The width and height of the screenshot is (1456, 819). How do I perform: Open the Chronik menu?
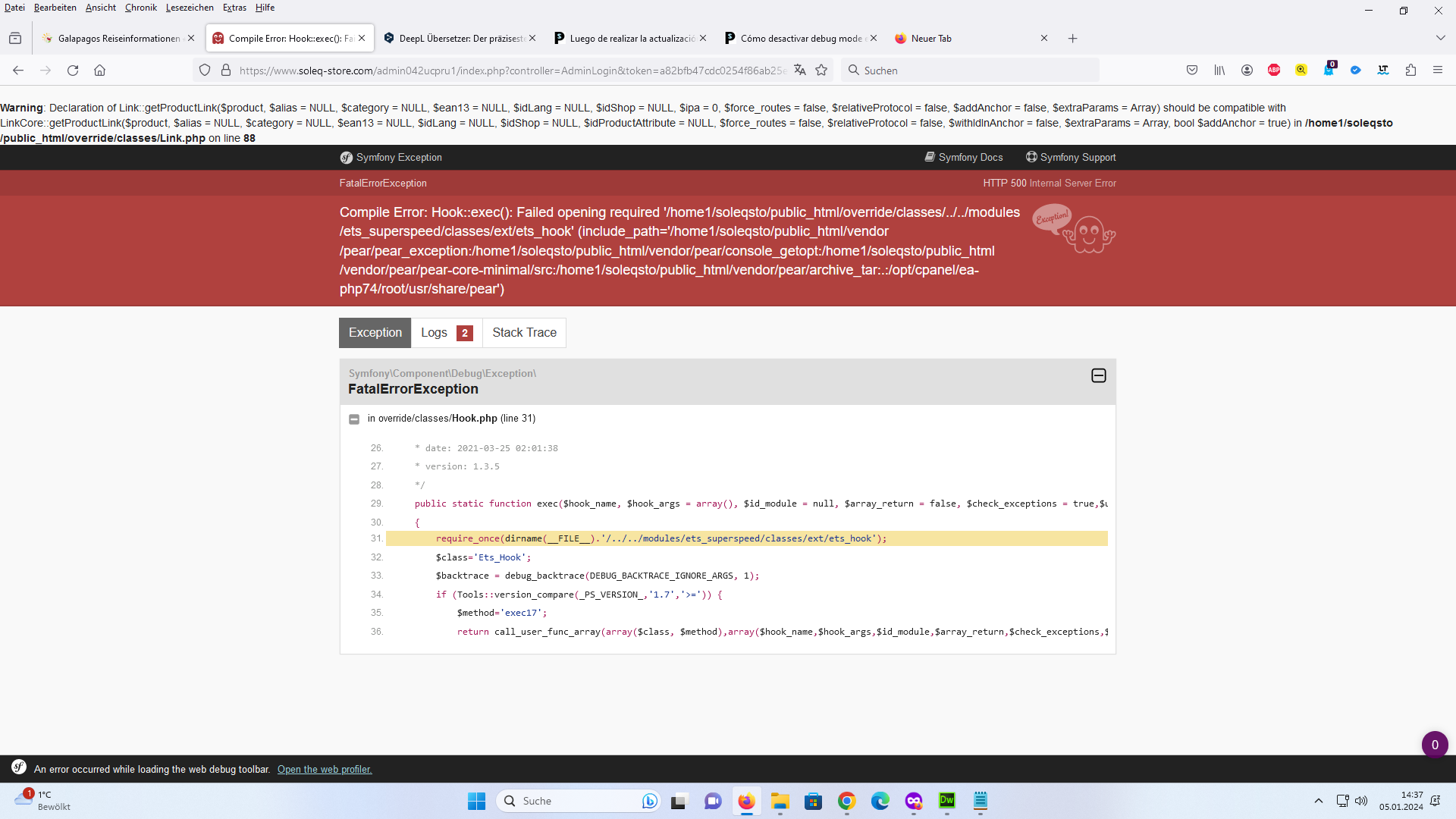(x=140, y=8)
